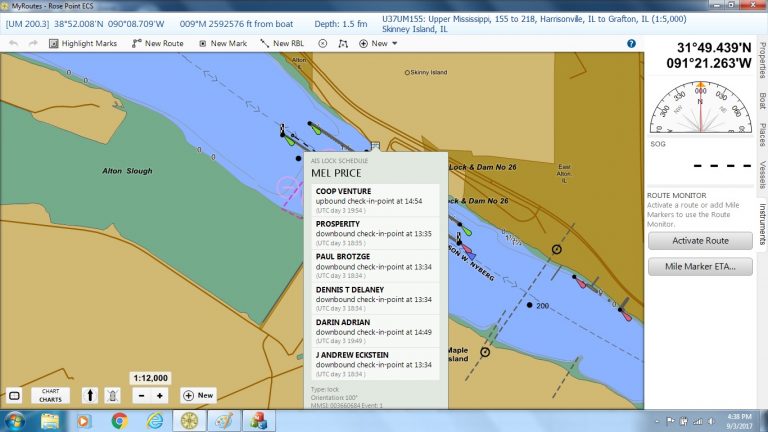Open the Places side tab
The height and width of the screenshot is (432, 768).
click(762, 134)
